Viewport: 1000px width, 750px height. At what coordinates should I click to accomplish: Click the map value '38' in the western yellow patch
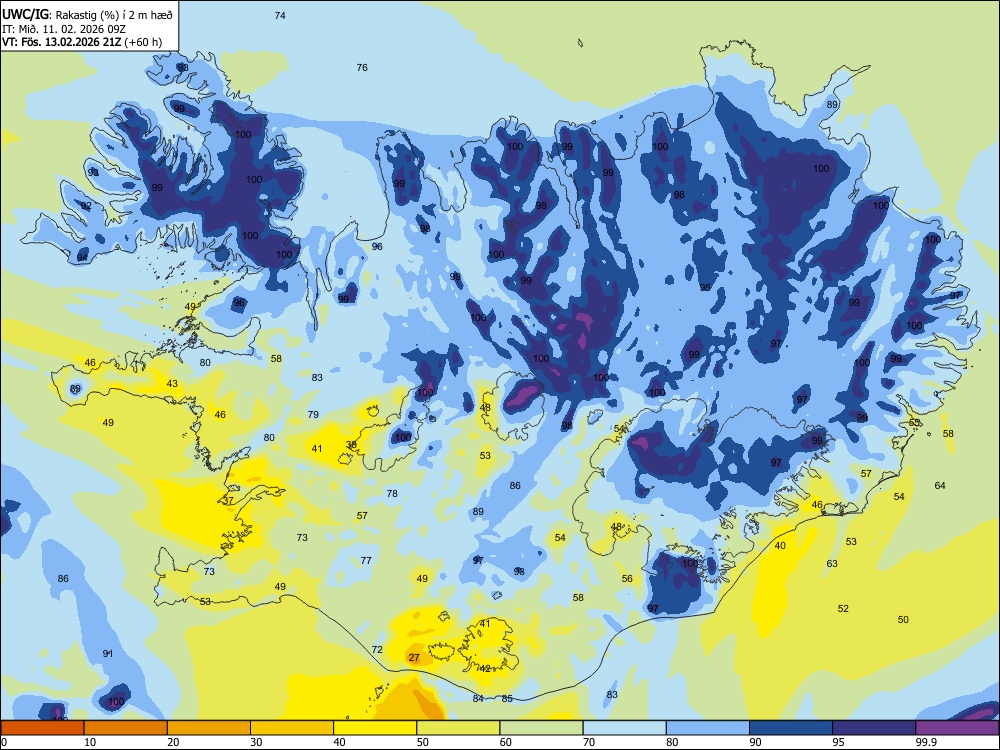click(351, 445)
